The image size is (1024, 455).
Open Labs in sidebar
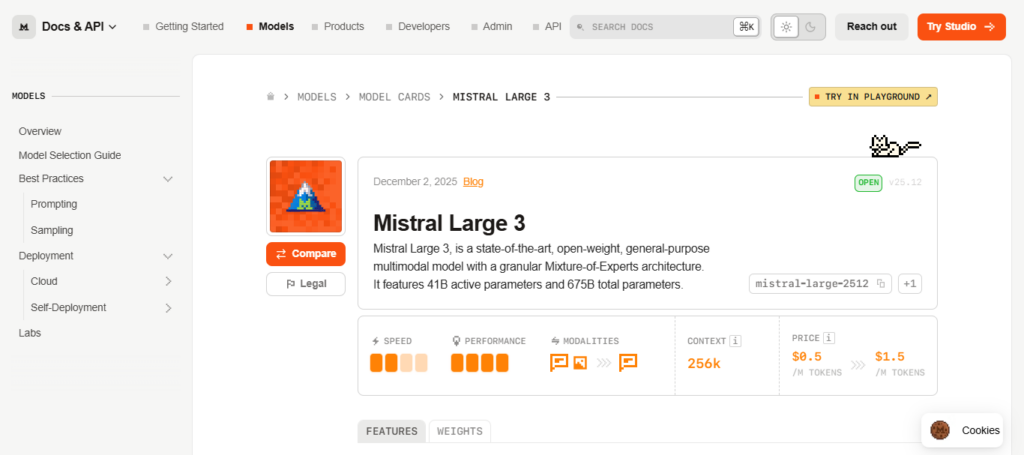pos(30,333)
